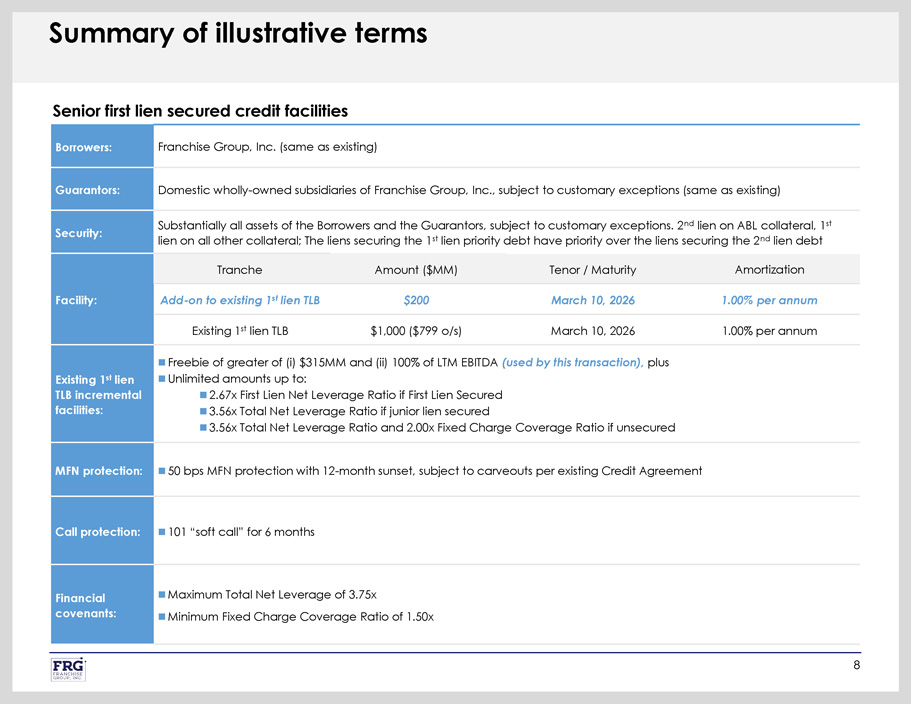The height and width of the screenshot is (704, 911).
Task: Click the 'Tranche' column header
Action: click(239, 270)
